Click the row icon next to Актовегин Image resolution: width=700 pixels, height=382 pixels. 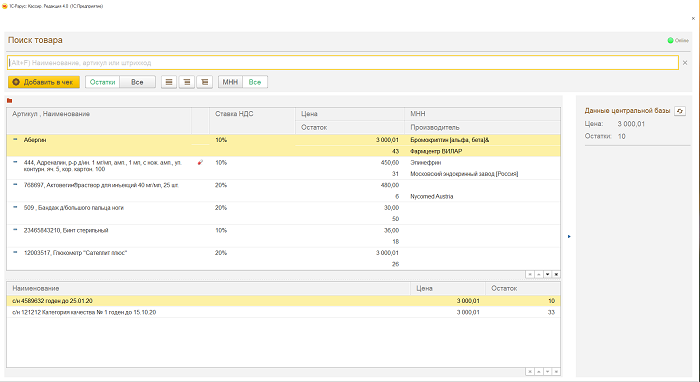[x=15, y=184]
